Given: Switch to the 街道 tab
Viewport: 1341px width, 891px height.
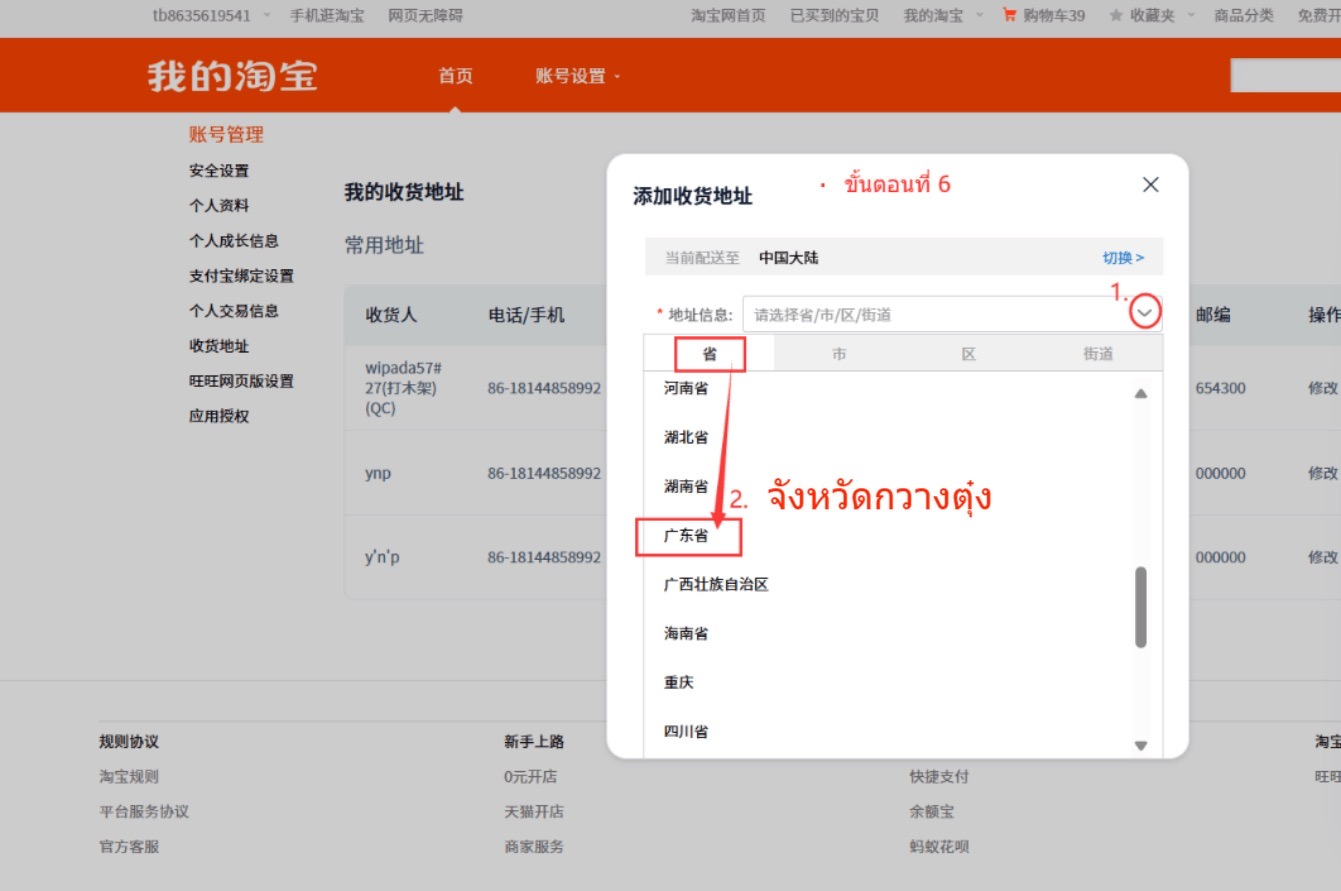Looking at the screenshot, I should coord(1098,354).
